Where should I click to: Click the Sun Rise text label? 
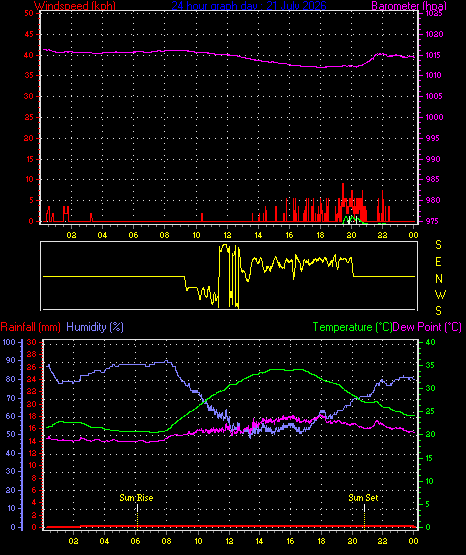pos(136,498)
